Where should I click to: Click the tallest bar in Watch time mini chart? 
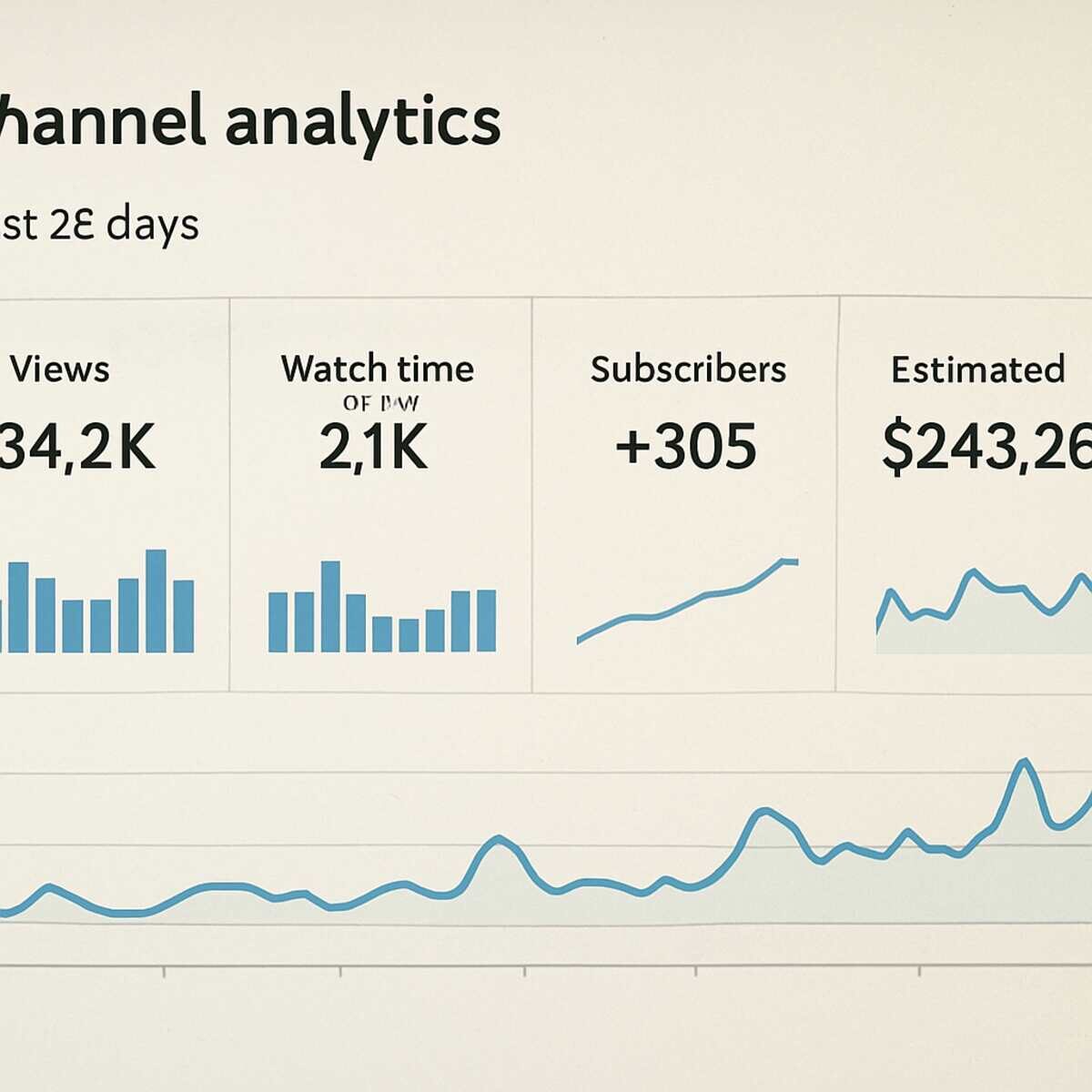tap(330, 606)
